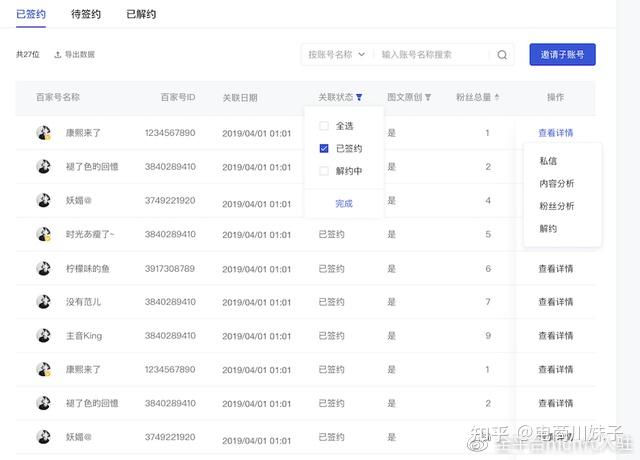Choose 粉丝分析 from the action menu

click(x=556, y=206)
